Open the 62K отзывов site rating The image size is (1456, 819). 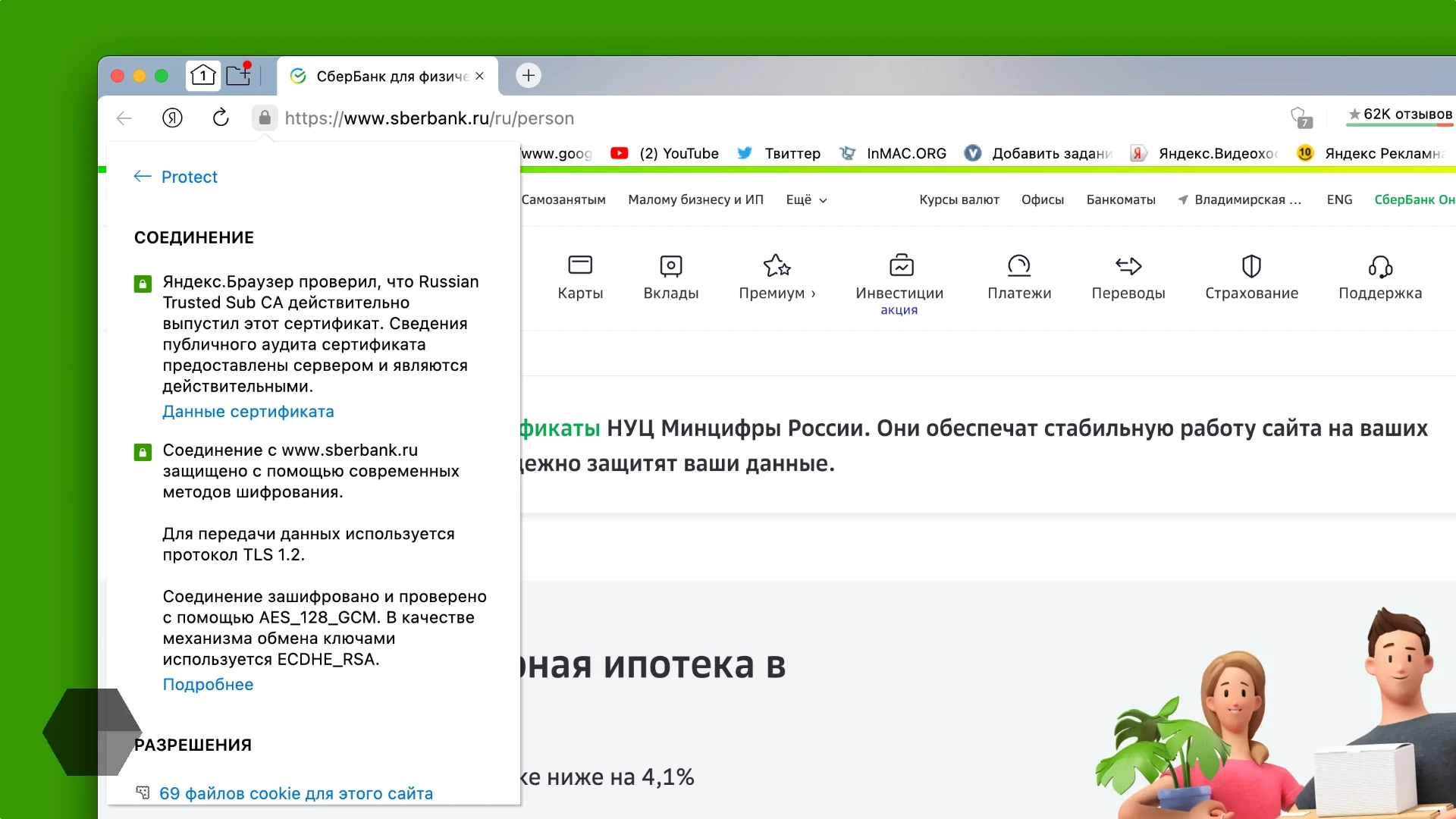(x=1400, y=115)
